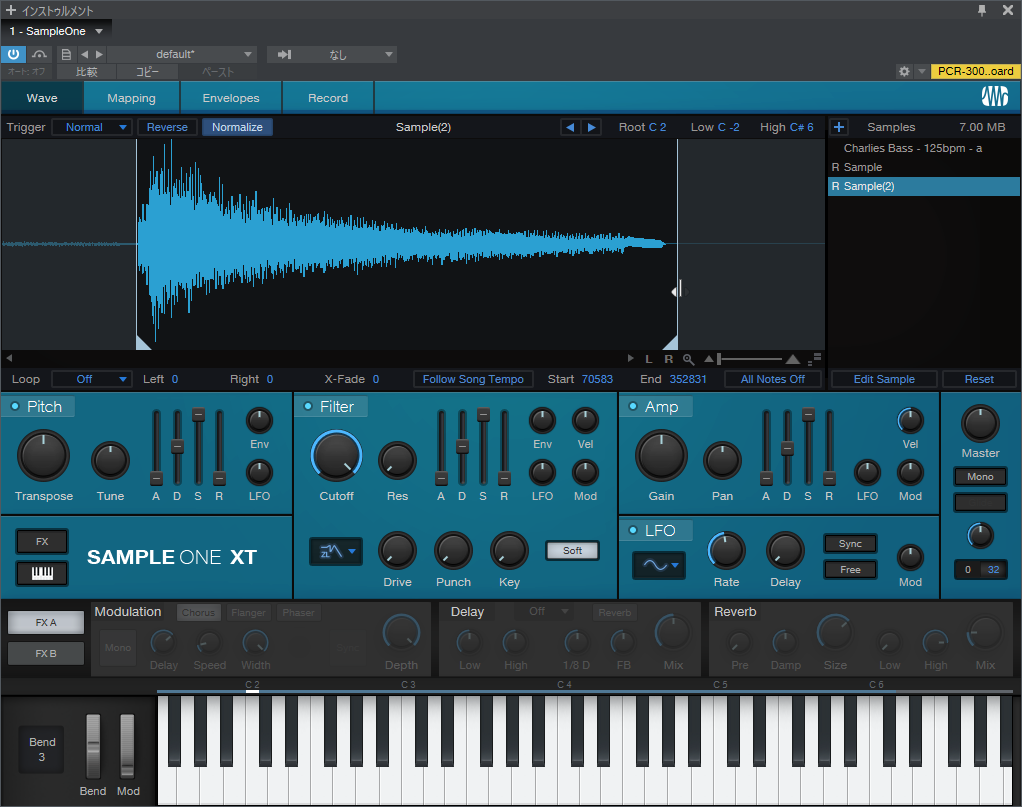Toggle the FX panel button
This screenshot has width=1022, height=807.
tap(42, 542)
